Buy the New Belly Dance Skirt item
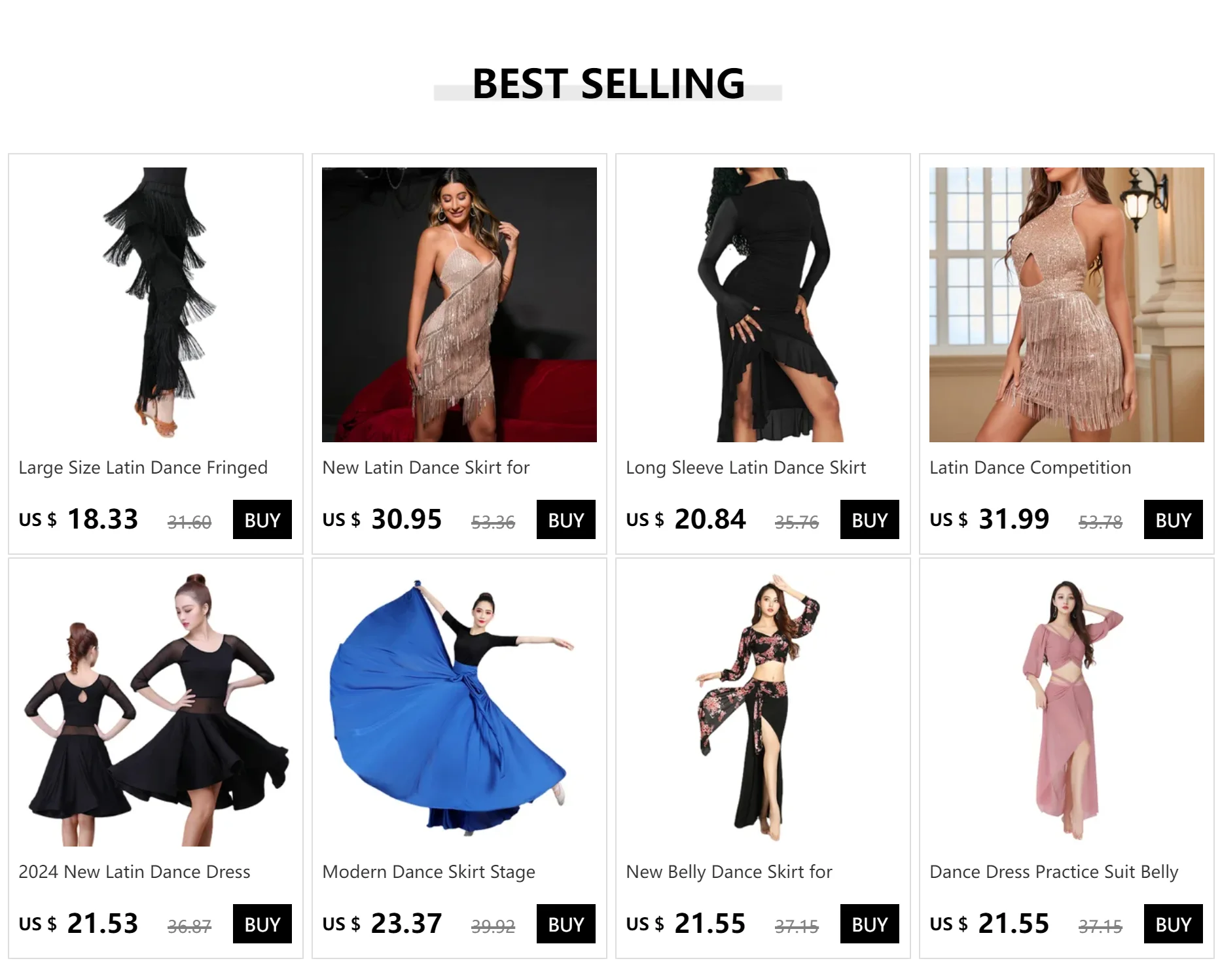The height and width of the screenshot is (980, 1220). tap(870, 924)
